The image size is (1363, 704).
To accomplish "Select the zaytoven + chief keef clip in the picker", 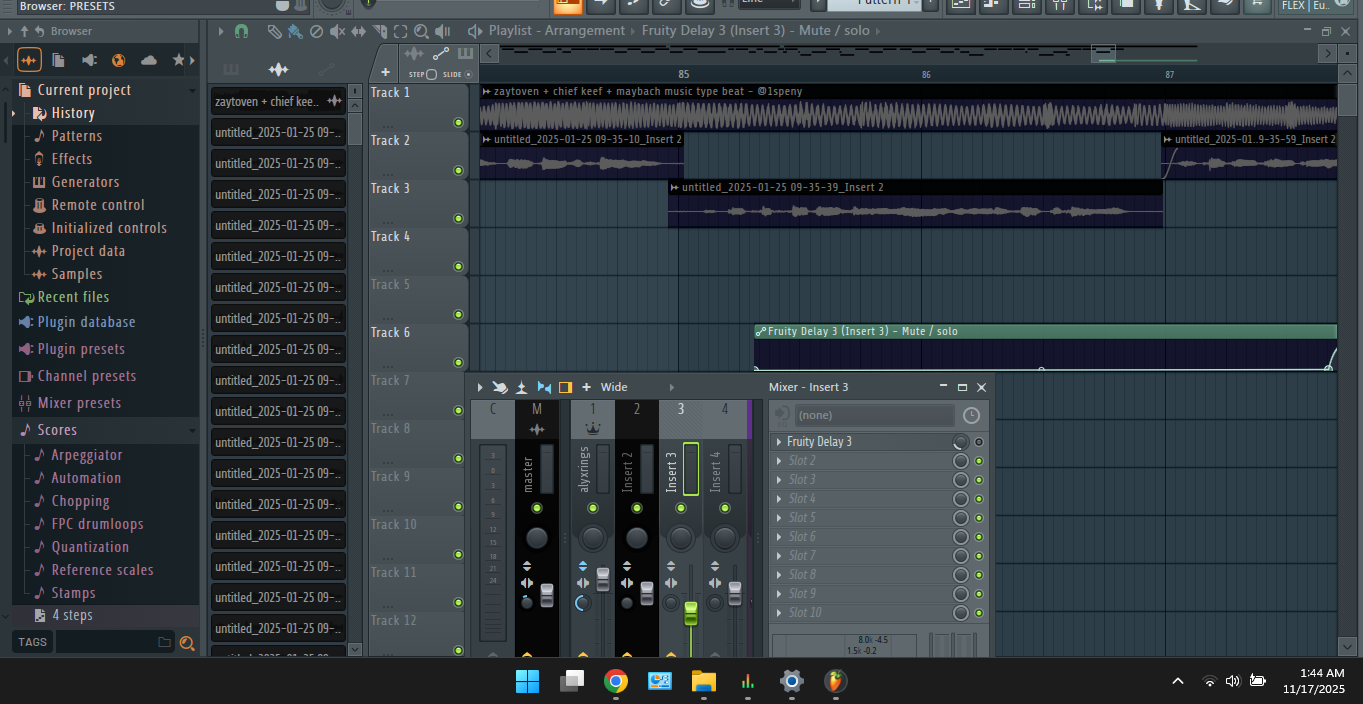I will [278, 101].
